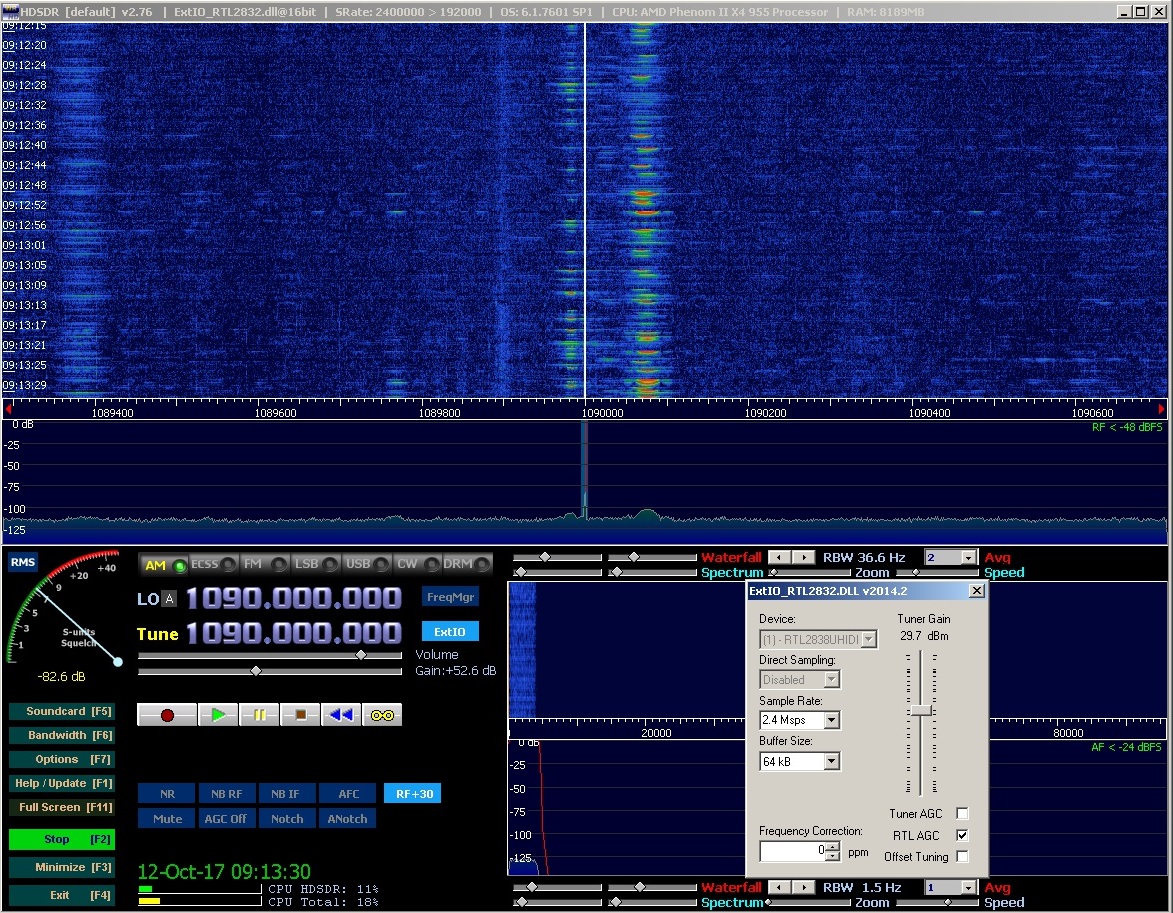
Task: Toggle AGC Off button
Action: click(226, 819)
